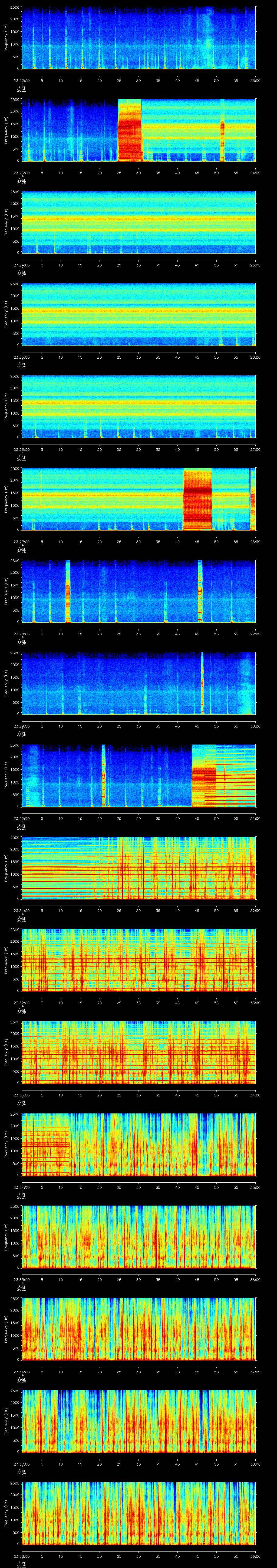Click the '33:00' end time label

point(256,1003)
